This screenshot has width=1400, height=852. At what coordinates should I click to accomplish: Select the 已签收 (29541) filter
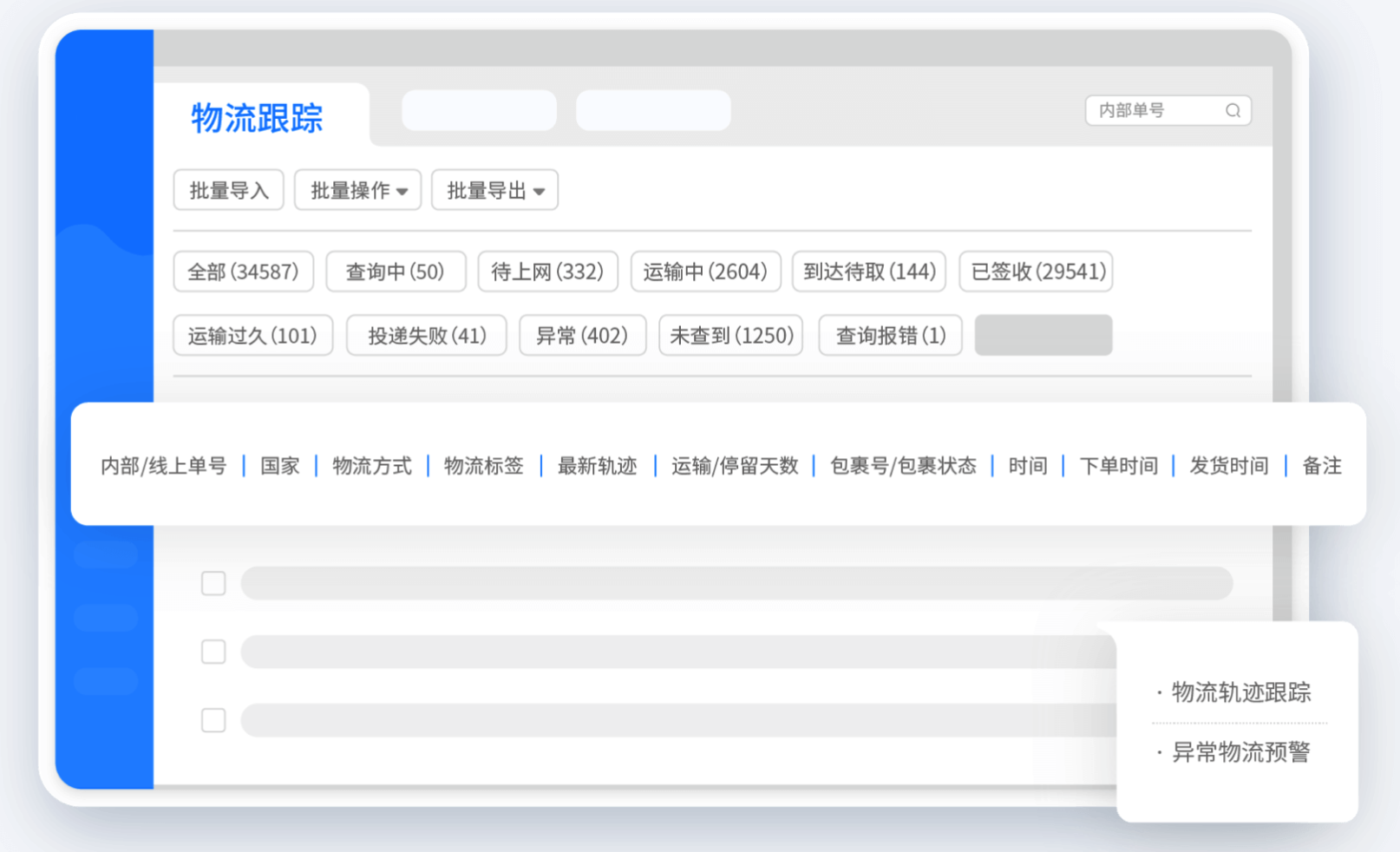click(x=1035, y=272)
